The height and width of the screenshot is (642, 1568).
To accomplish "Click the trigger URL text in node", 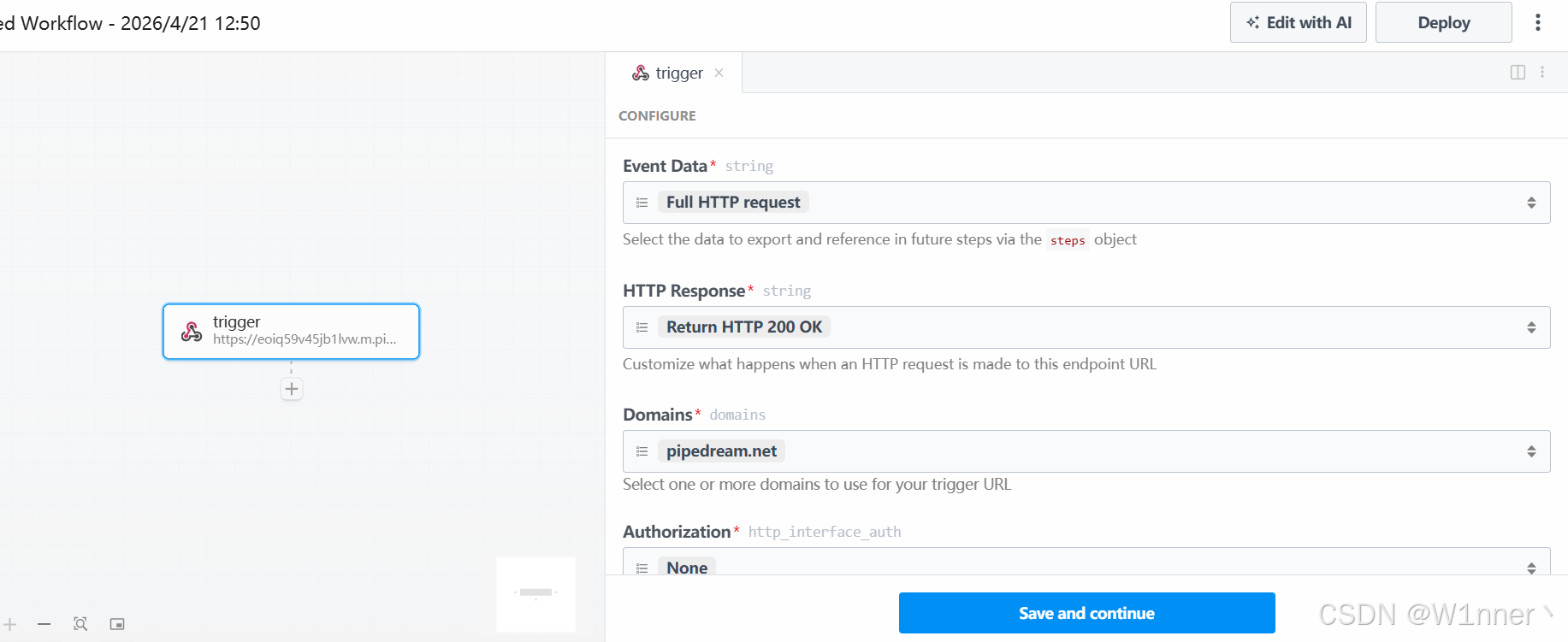I will [305, 339].
